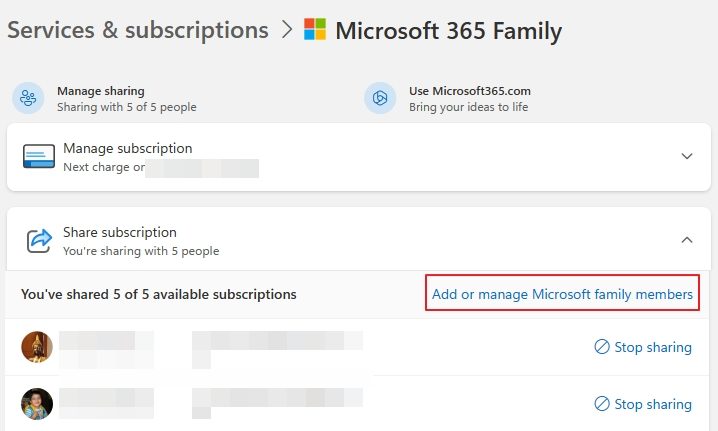Click the shared 5 of 5 subscriptions text
The width and height of the screenshot is (718, 431).
click(x=159, y=295)
